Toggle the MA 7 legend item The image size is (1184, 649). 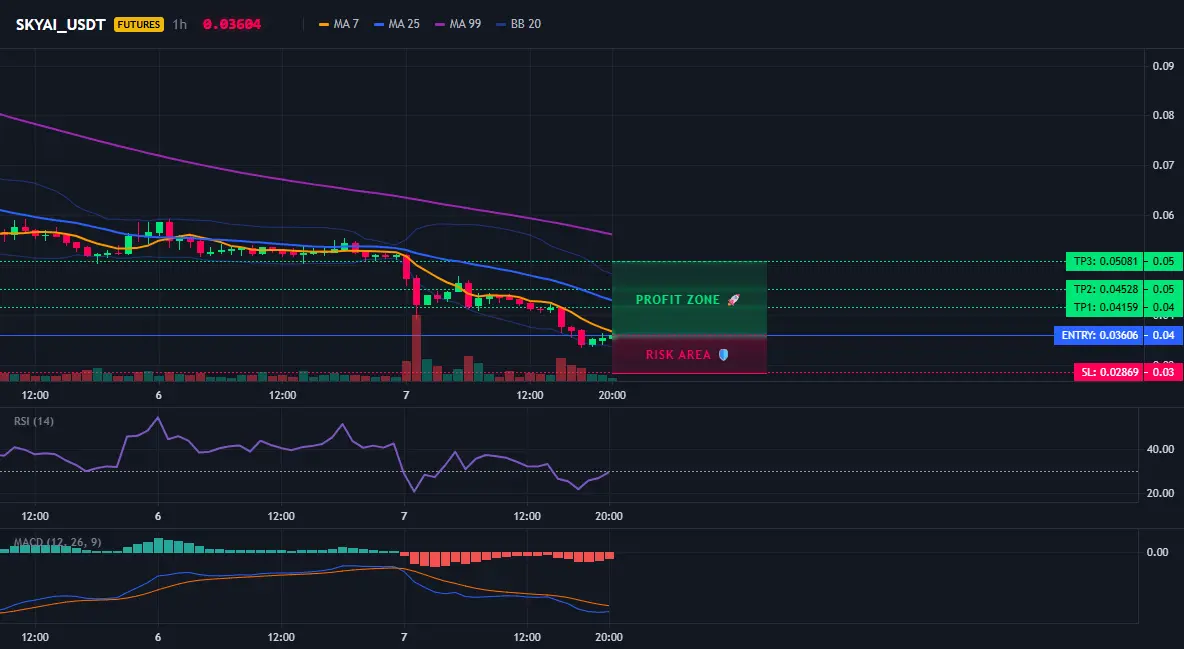[339, 24]
